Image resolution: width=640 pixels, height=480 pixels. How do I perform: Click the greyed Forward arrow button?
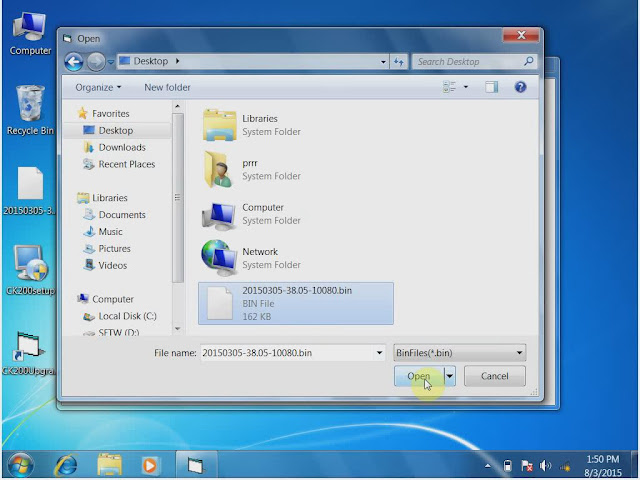(96, 62)
